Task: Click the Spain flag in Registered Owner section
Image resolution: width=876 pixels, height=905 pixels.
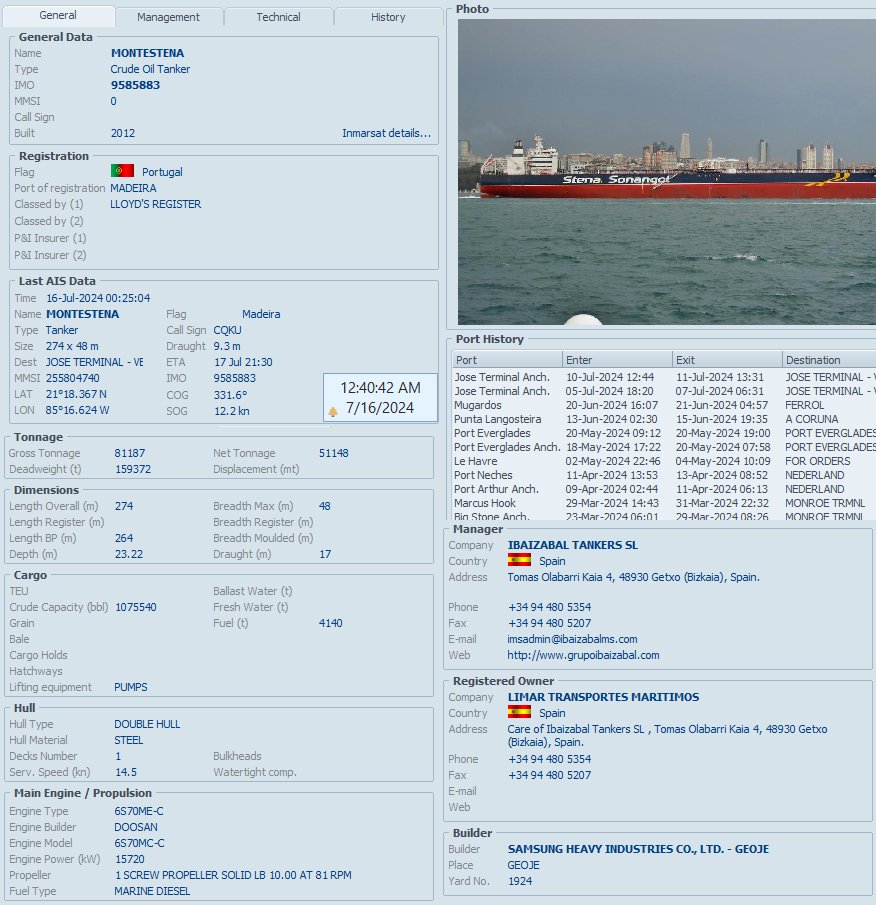Action: [x=519, y=712]
